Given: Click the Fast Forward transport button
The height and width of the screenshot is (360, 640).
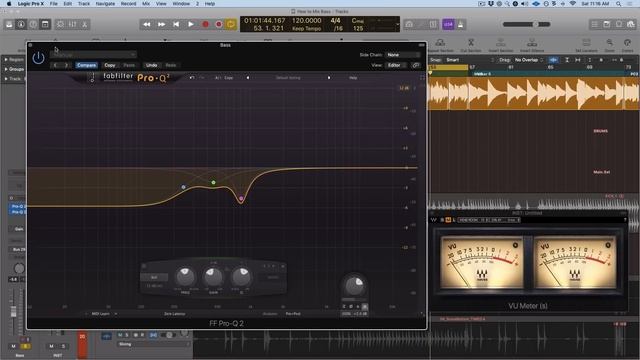Looking at the screenshot, I should [162, 24].
